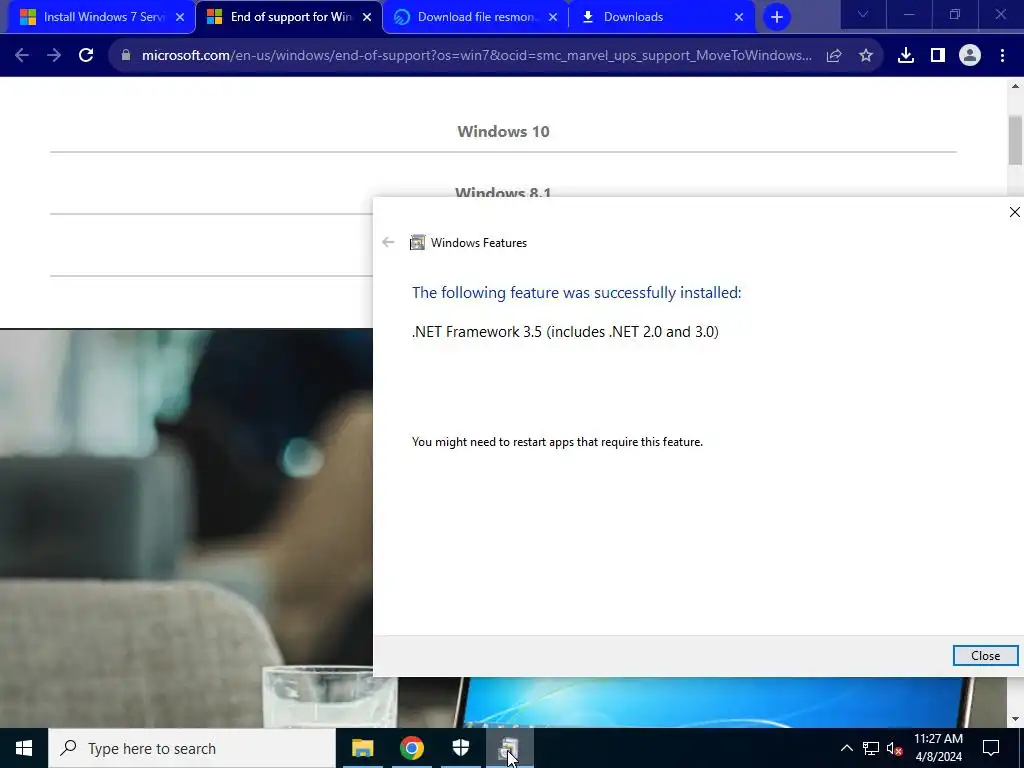
Task: Click the successfully installed heading text
Action: click(x=577, y=293)
